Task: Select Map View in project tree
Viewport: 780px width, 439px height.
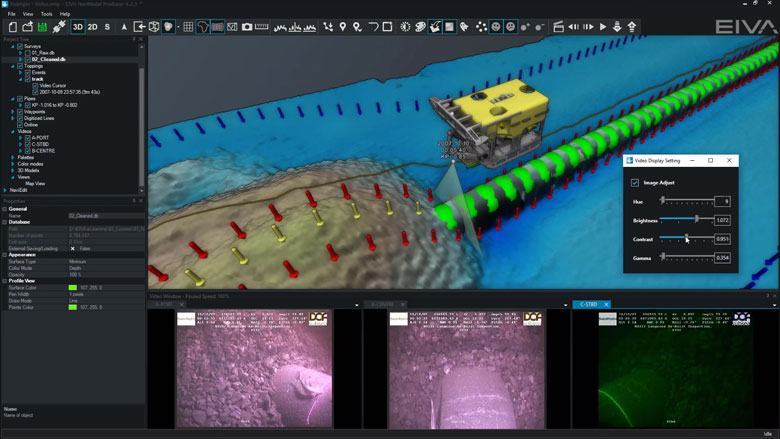Action: coord(34,183)
